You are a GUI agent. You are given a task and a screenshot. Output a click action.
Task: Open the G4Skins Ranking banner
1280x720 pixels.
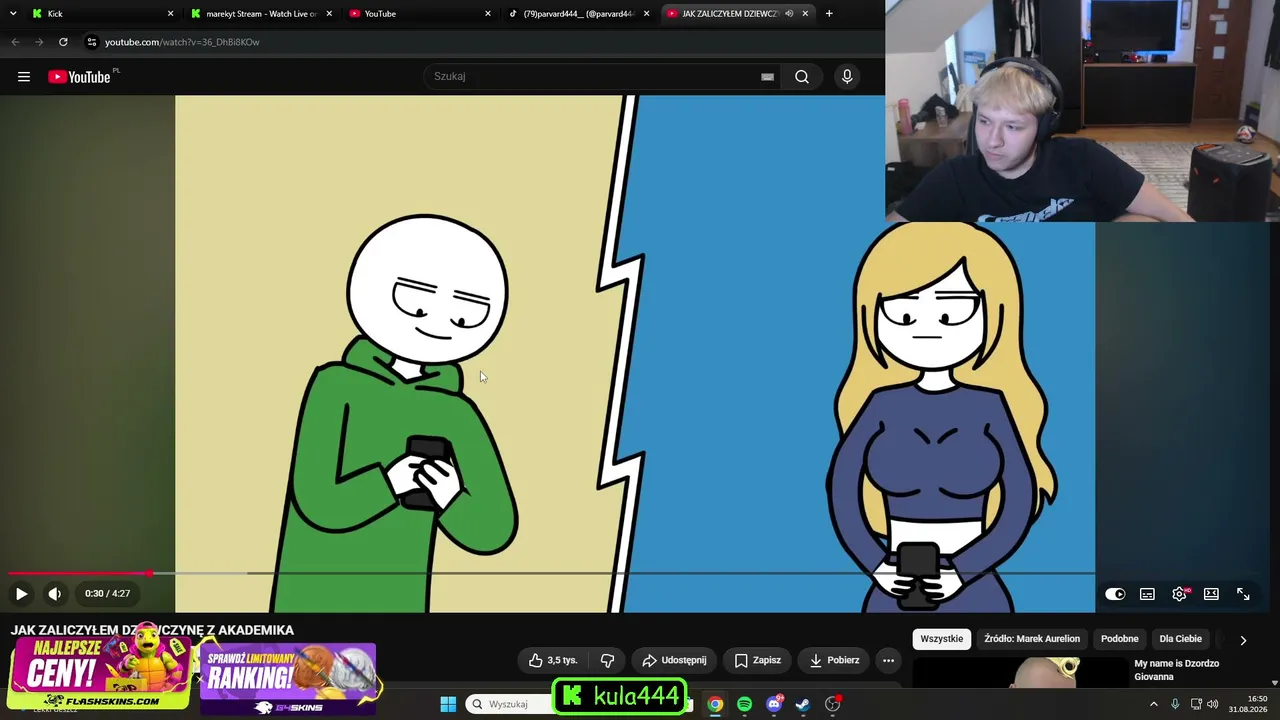288,679
